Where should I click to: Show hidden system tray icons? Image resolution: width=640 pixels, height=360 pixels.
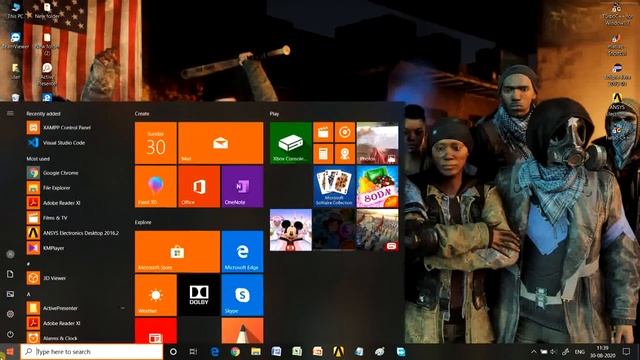(533, 351)
